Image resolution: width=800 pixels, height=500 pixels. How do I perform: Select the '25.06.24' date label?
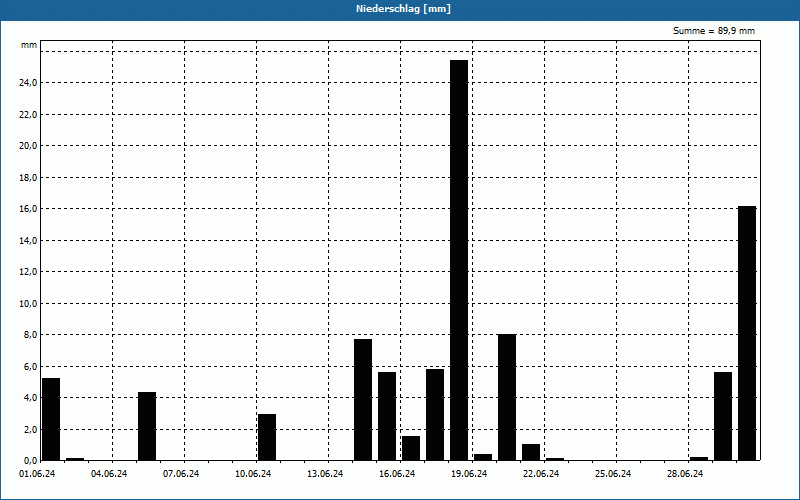(x=613, y=474)
